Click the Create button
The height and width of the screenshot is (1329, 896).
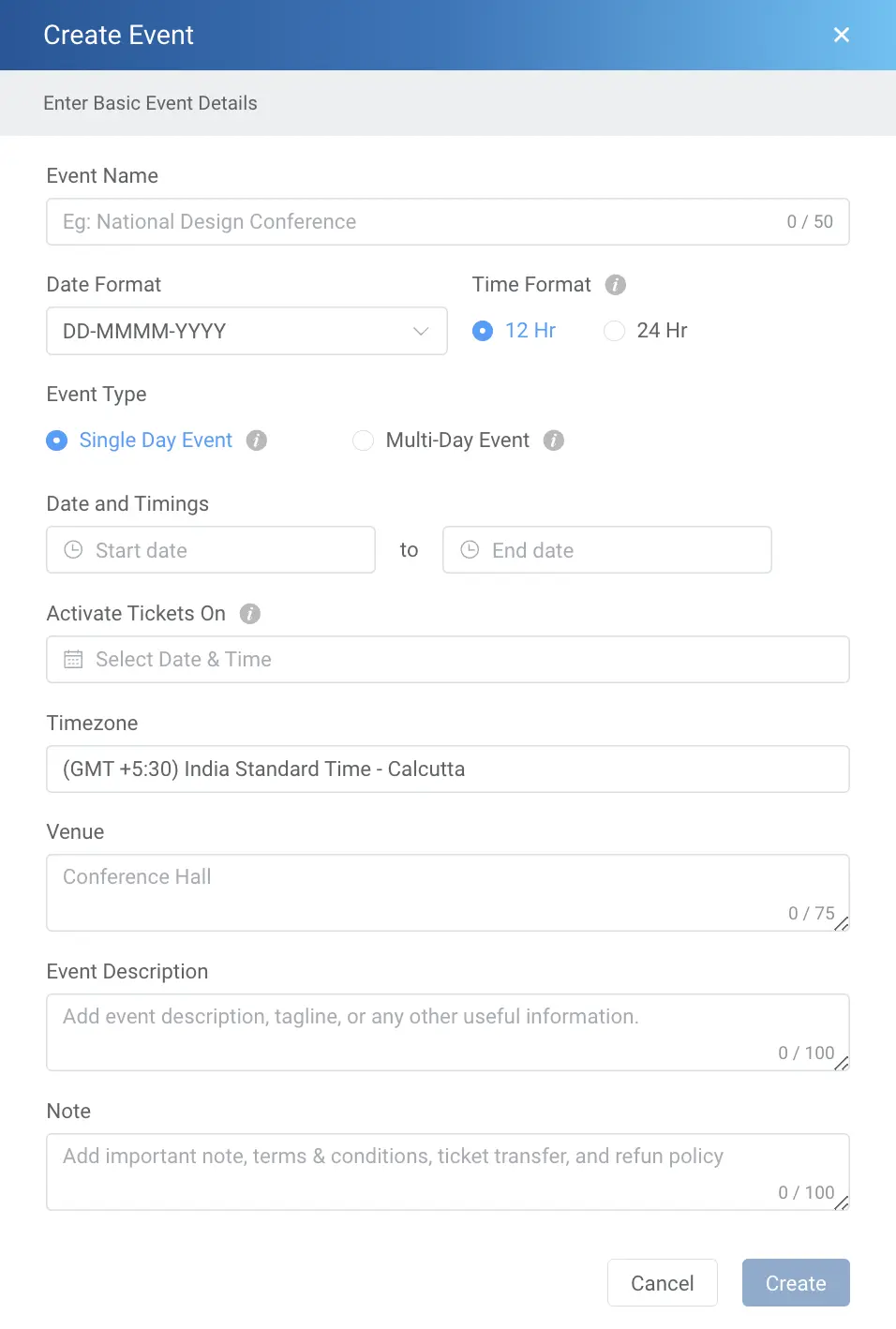(x=796, y=1282)
